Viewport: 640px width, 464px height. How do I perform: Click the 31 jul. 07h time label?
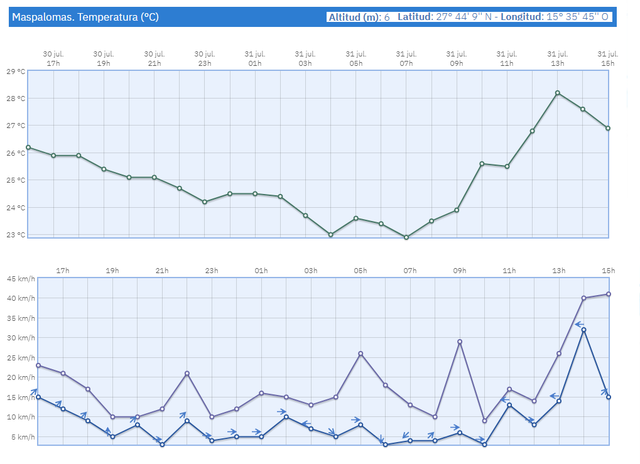coord(406,58)
